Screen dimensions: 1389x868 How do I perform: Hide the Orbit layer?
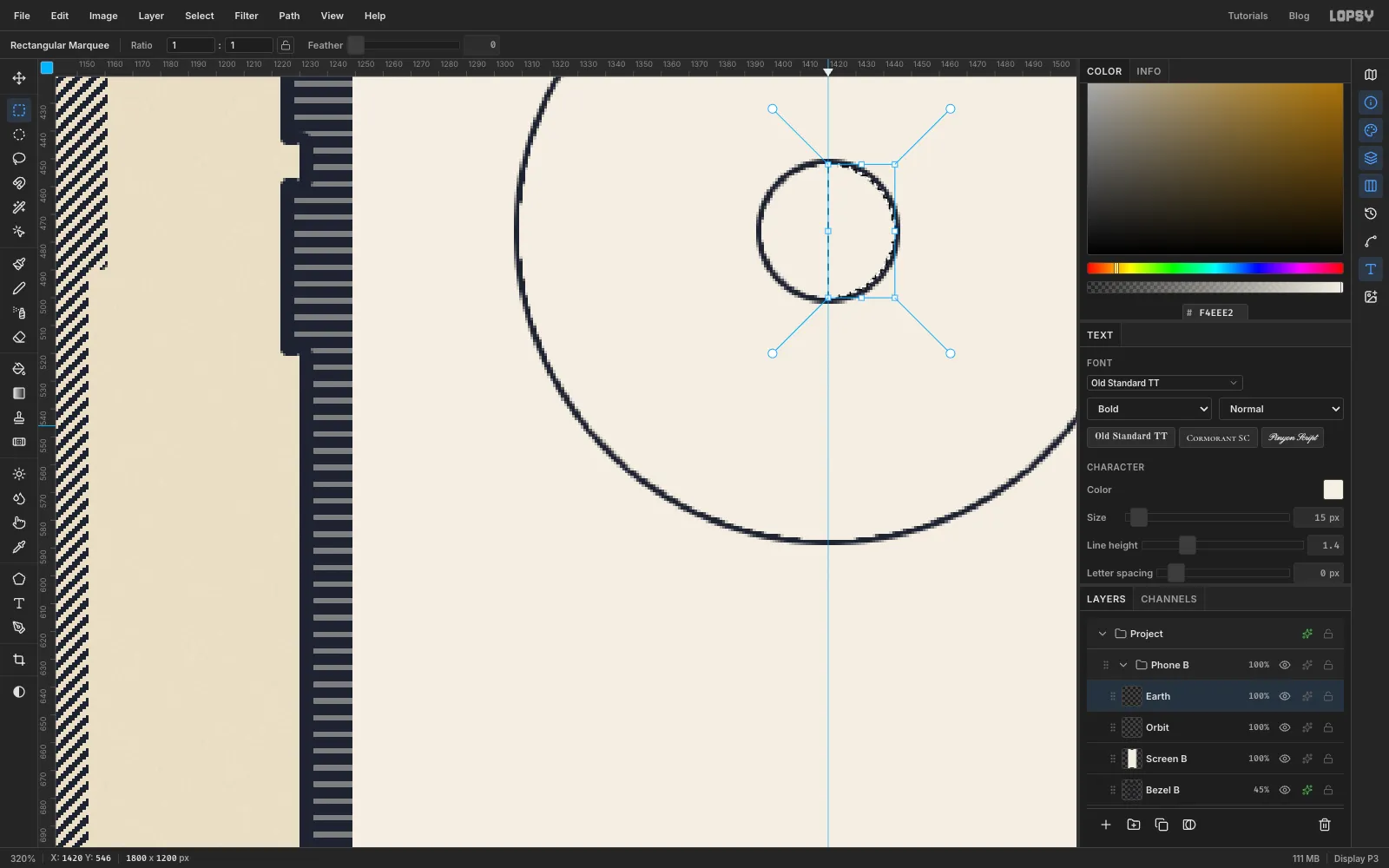click(x=1285, y=727)
